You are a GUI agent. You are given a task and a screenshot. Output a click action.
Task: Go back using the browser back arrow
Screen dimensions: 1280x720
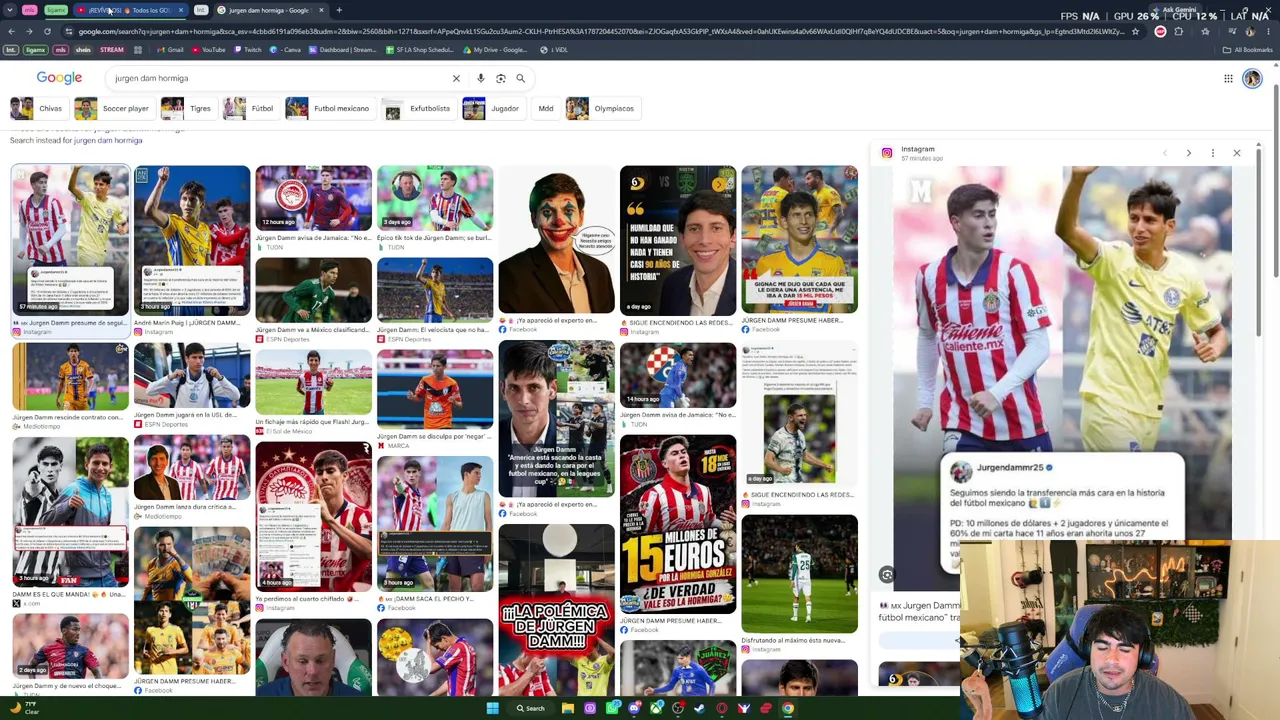11,31
